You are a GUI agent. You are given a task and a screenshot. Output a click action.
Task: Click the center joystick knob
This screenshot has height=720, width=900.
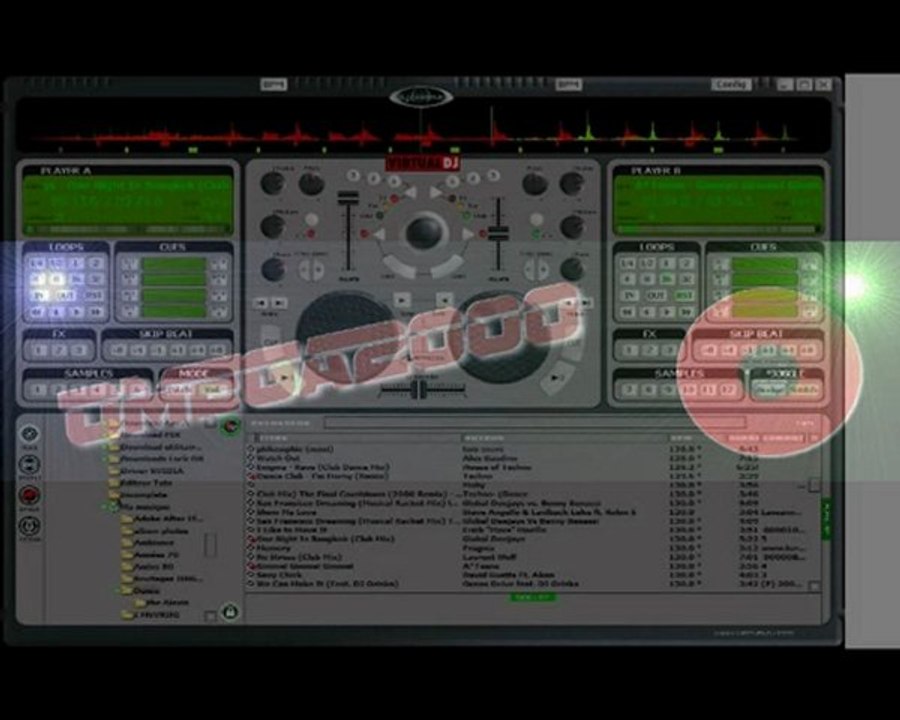[424, 232]
